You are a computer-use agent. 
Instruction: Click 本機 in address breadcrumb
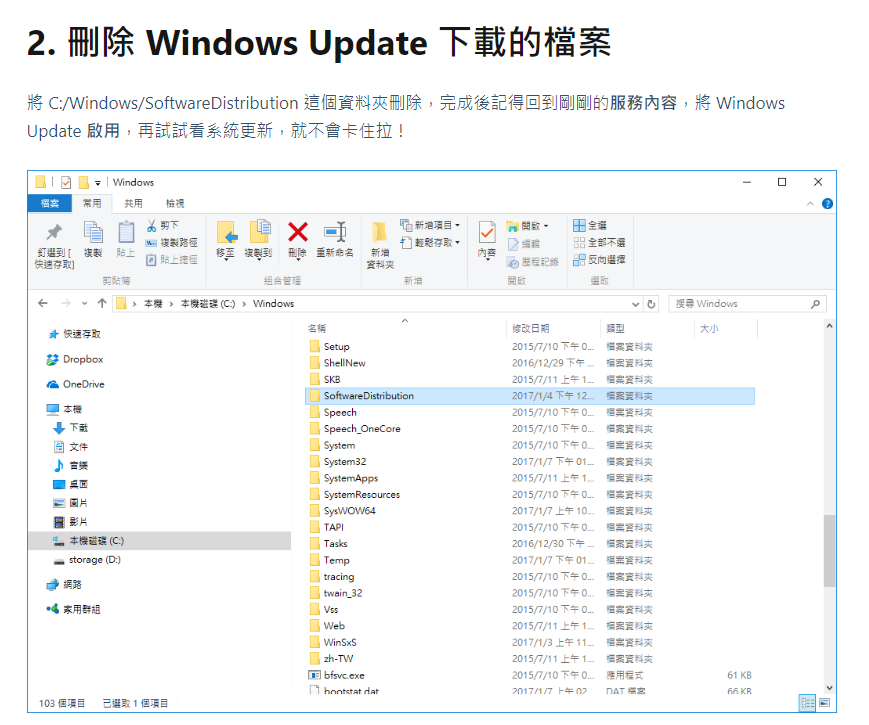point(153,304)
